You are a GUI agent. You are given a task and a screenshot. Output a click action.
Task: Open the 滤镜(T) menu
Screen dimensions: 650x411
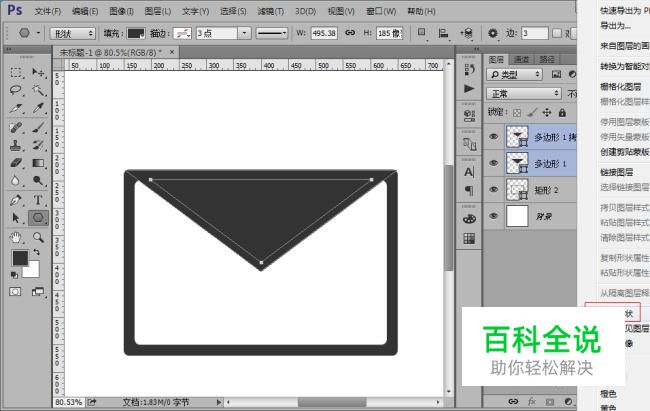(x=270, y=11)
